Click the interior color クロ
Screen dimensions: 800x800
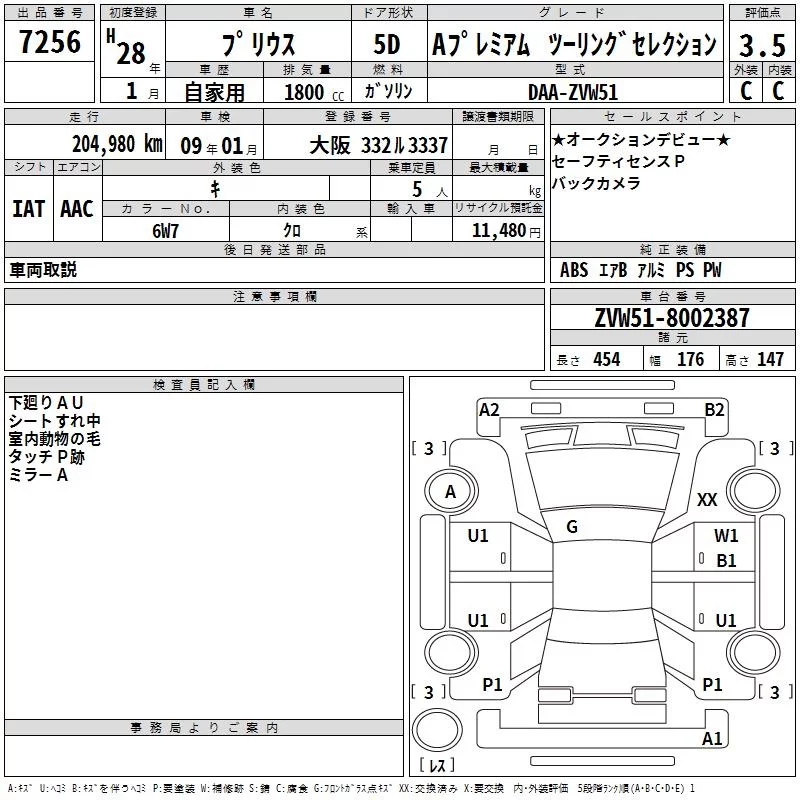click(x=292, y=231)
